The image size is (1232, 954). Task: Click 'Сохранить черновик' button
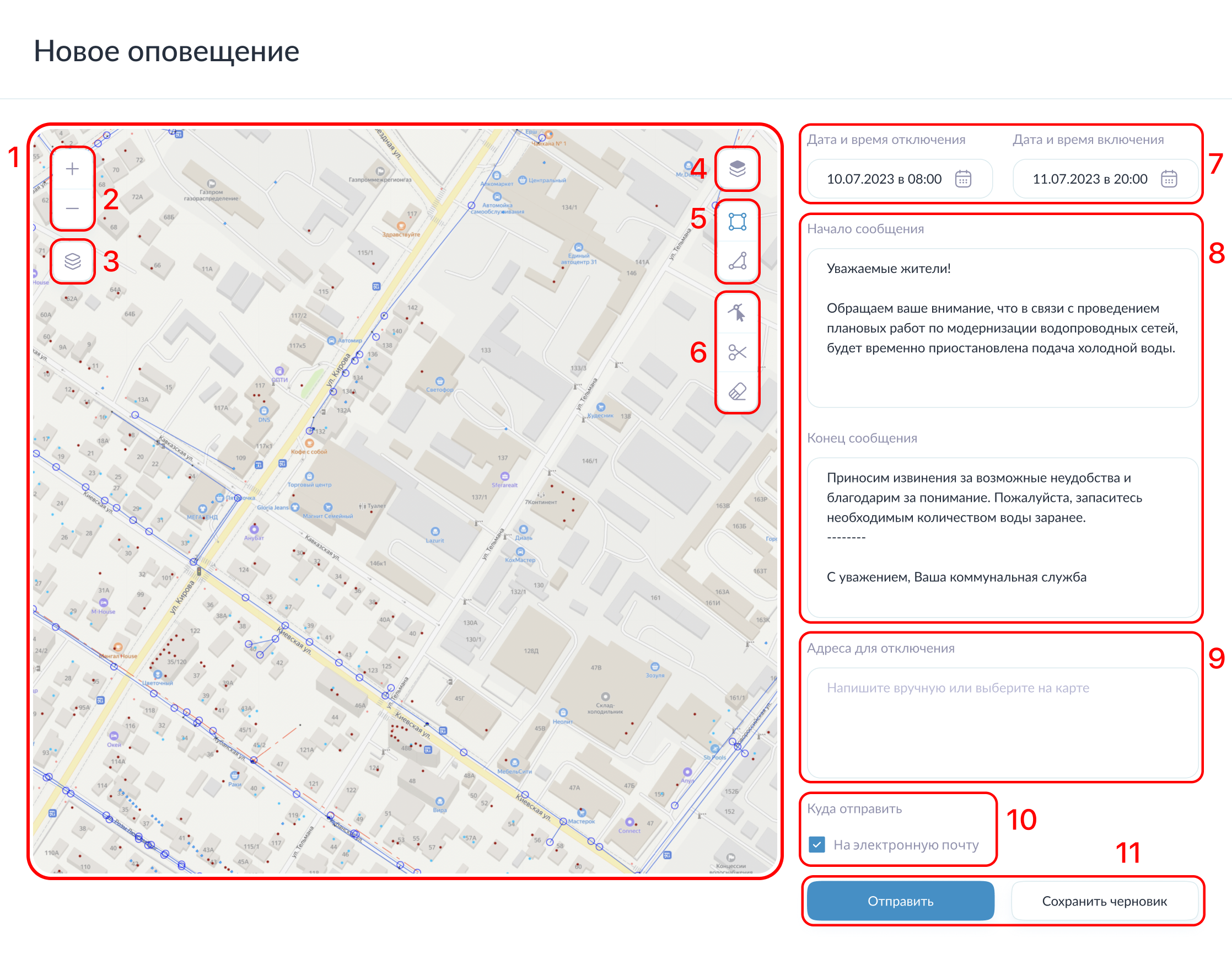click(x=1104, y=901)
